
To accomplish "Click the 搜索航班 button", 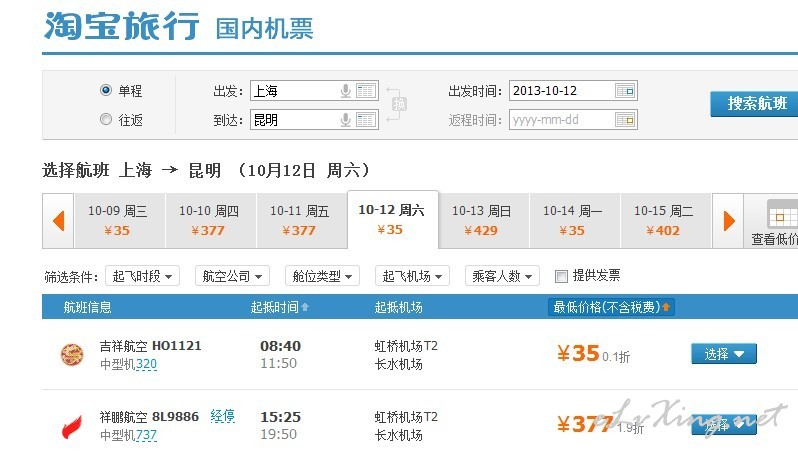I will click(755, 104).
